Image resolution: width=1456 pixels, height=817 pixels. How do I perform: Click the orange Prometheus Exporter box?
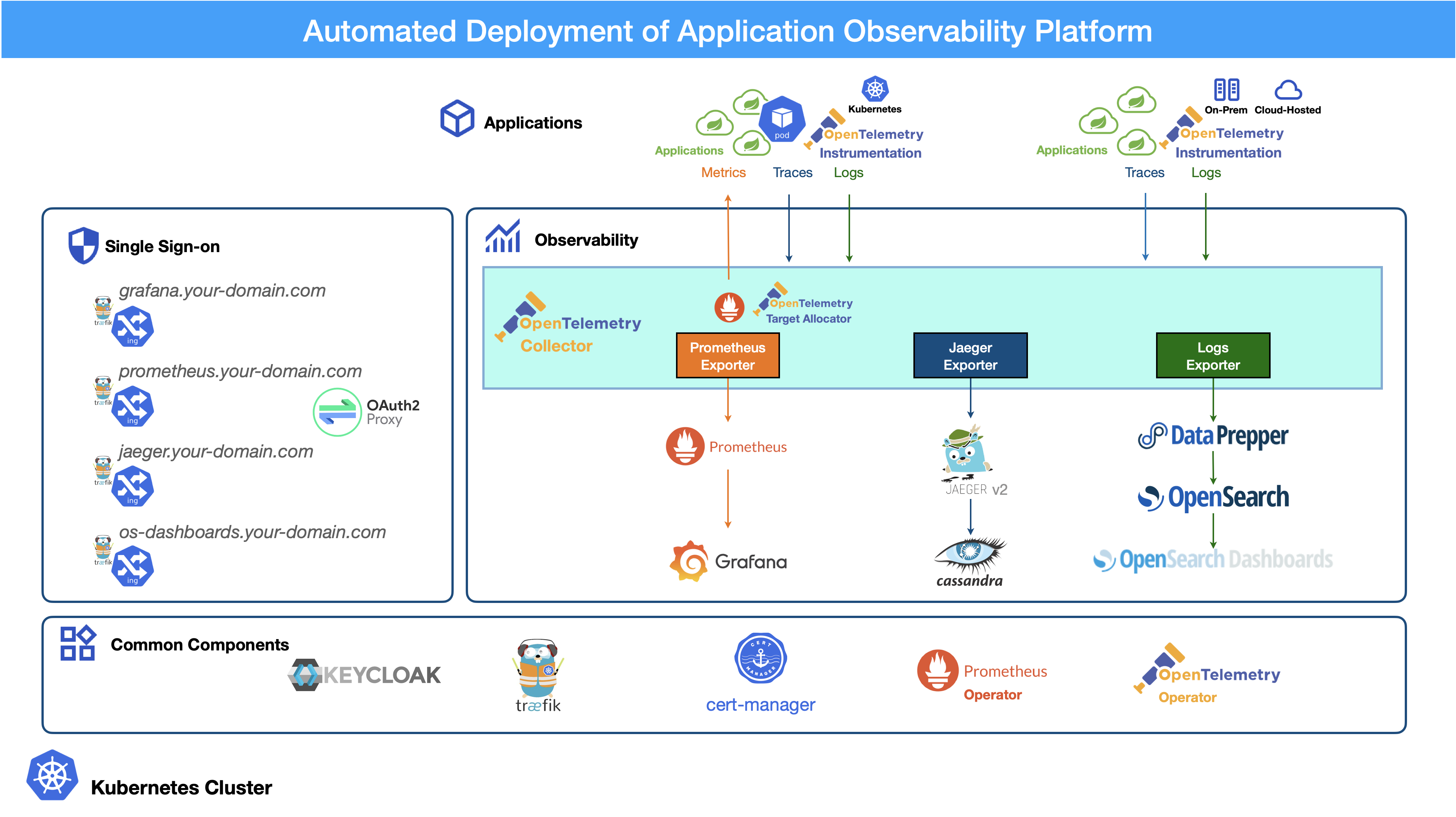(727, 356)
